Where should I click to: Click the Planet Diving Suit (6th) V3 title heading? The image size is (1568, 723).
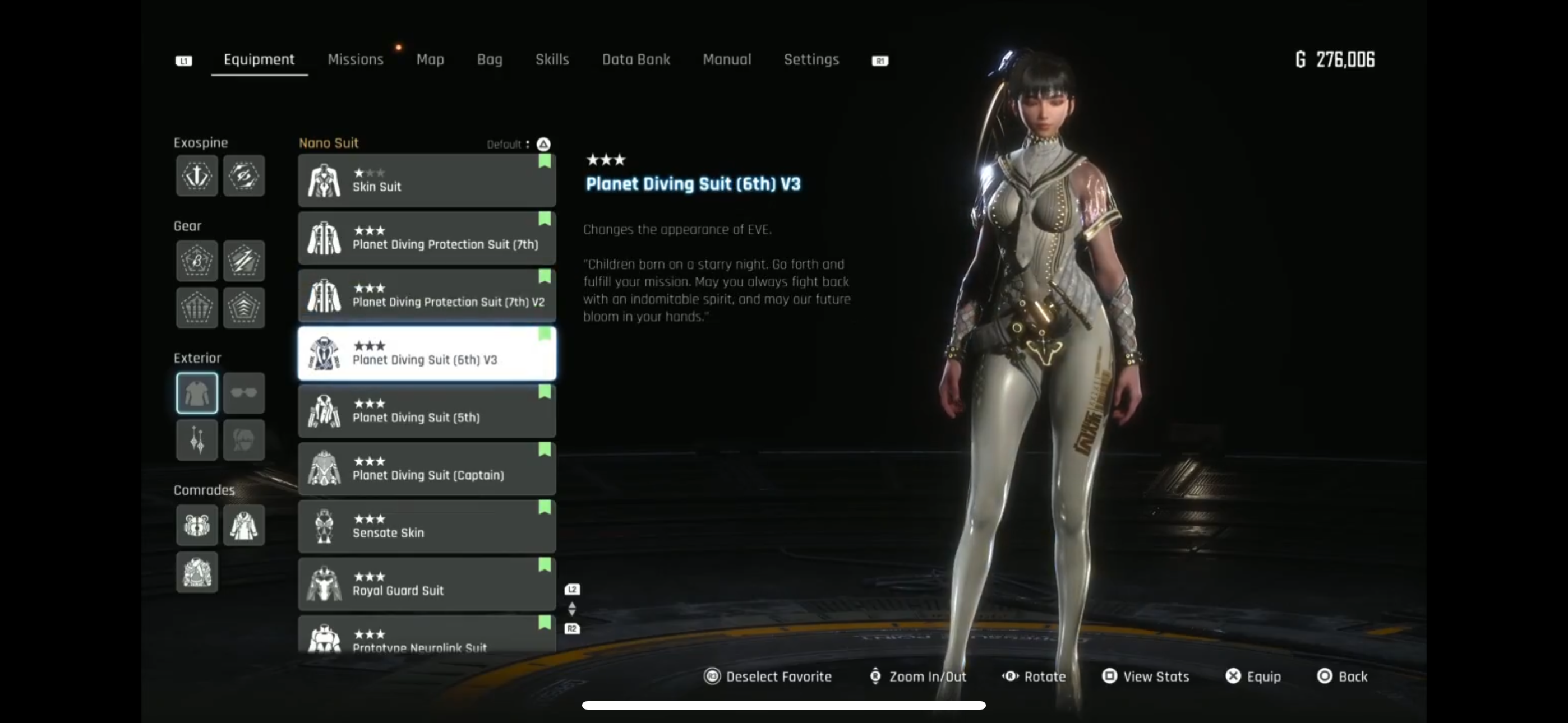click(693, 184)
